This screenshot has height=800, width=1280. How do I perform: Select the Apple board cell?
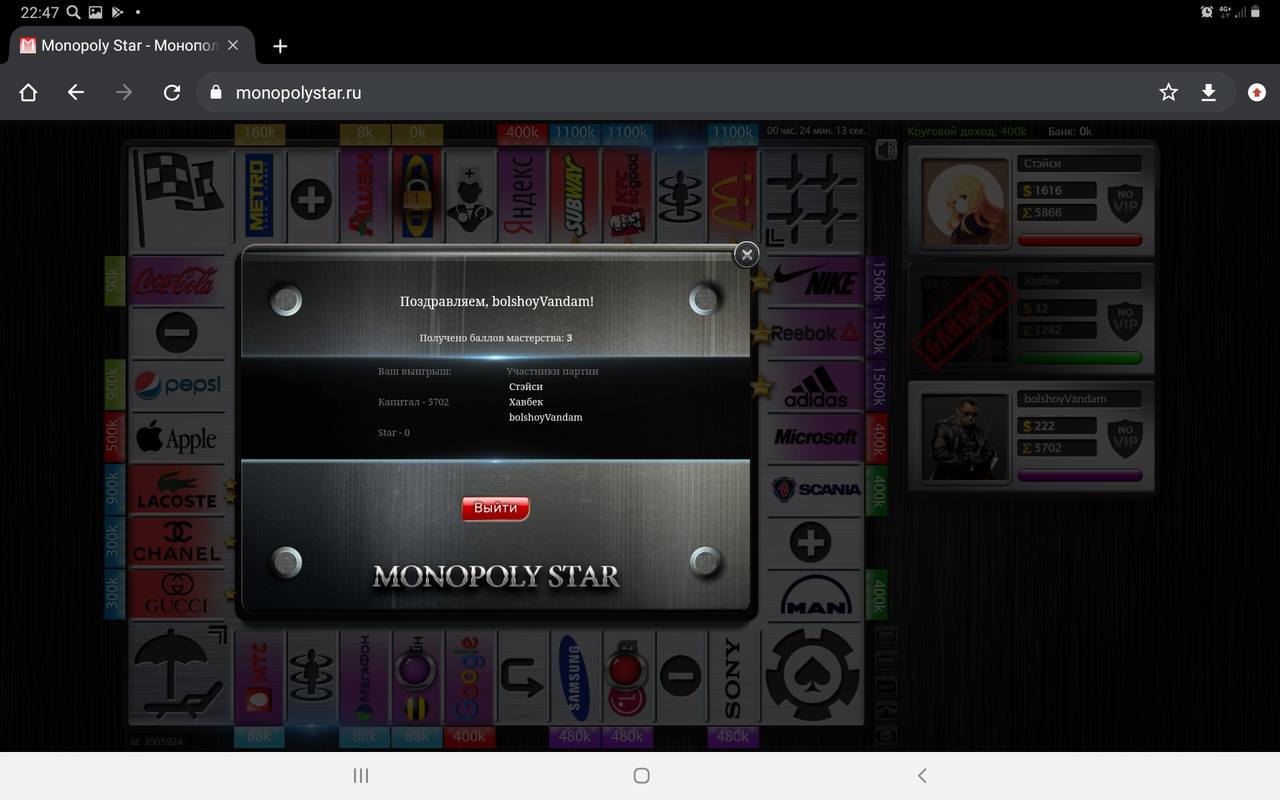pyautogui.click(x=179, y=438)
